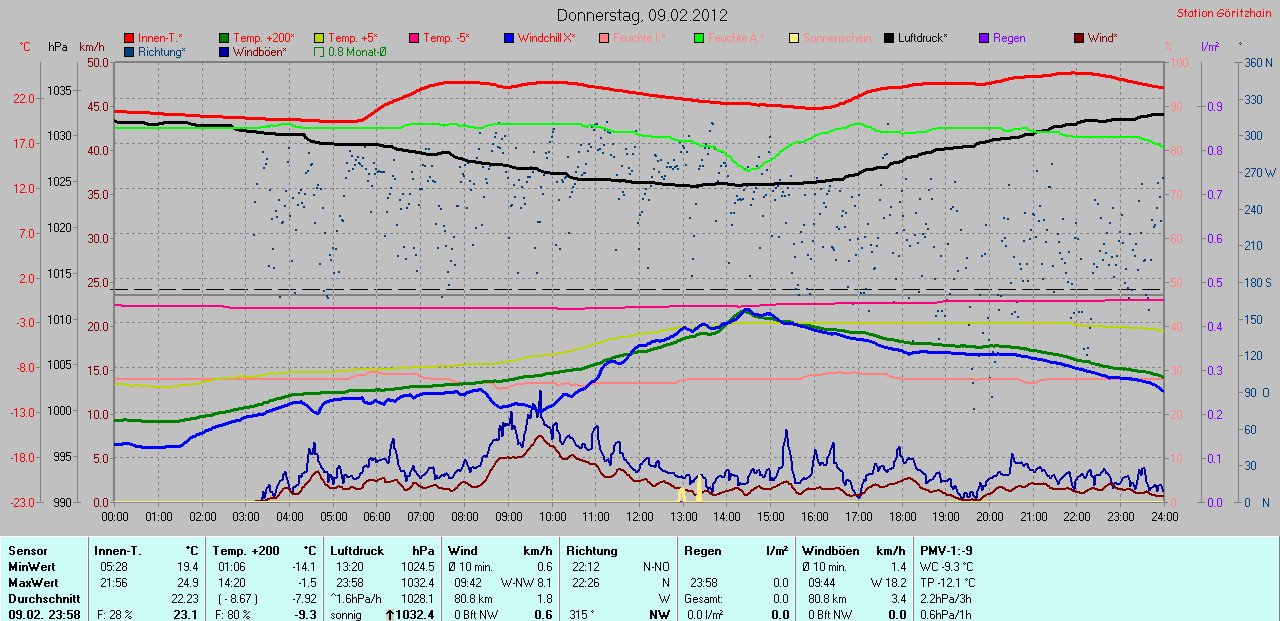Select the Feuchte I.* legend label
1284x621 pixels.
pyautogui.click(x=638, y=38)
